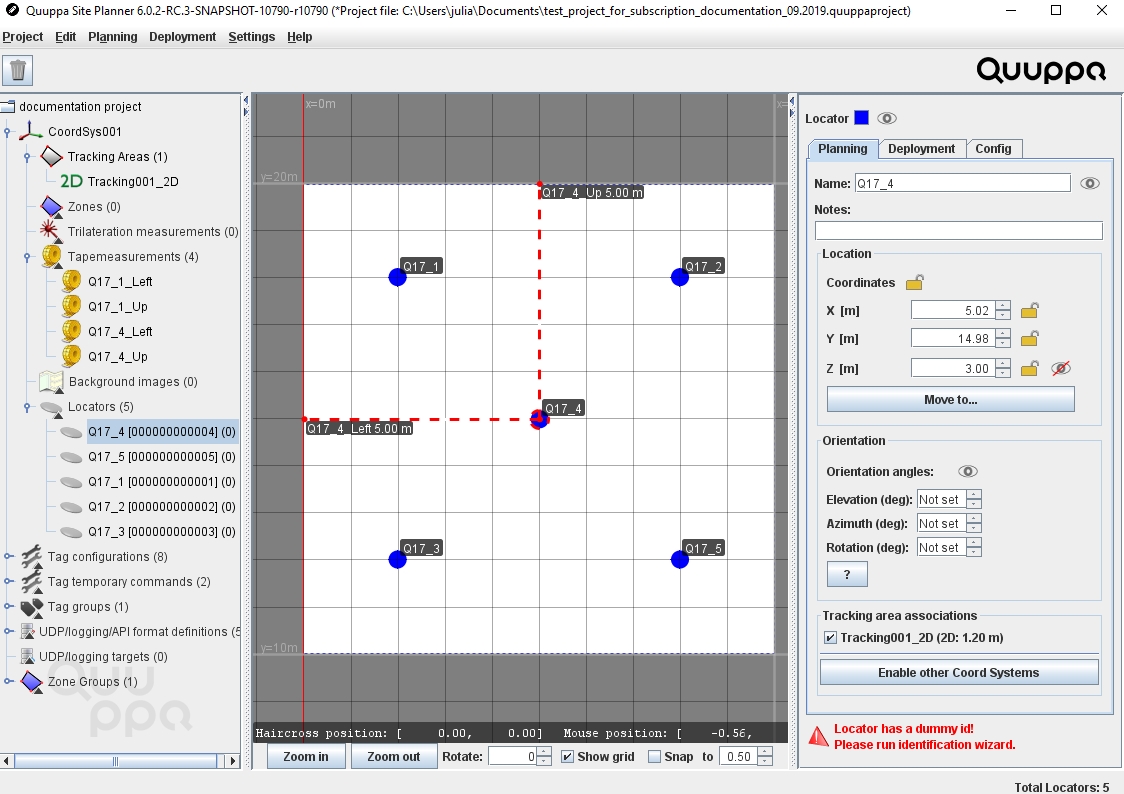This screenshot has width=1124, height=794.
Task: Click the Rotate value field
Action: pyautogui.click(x=512, y=757)
